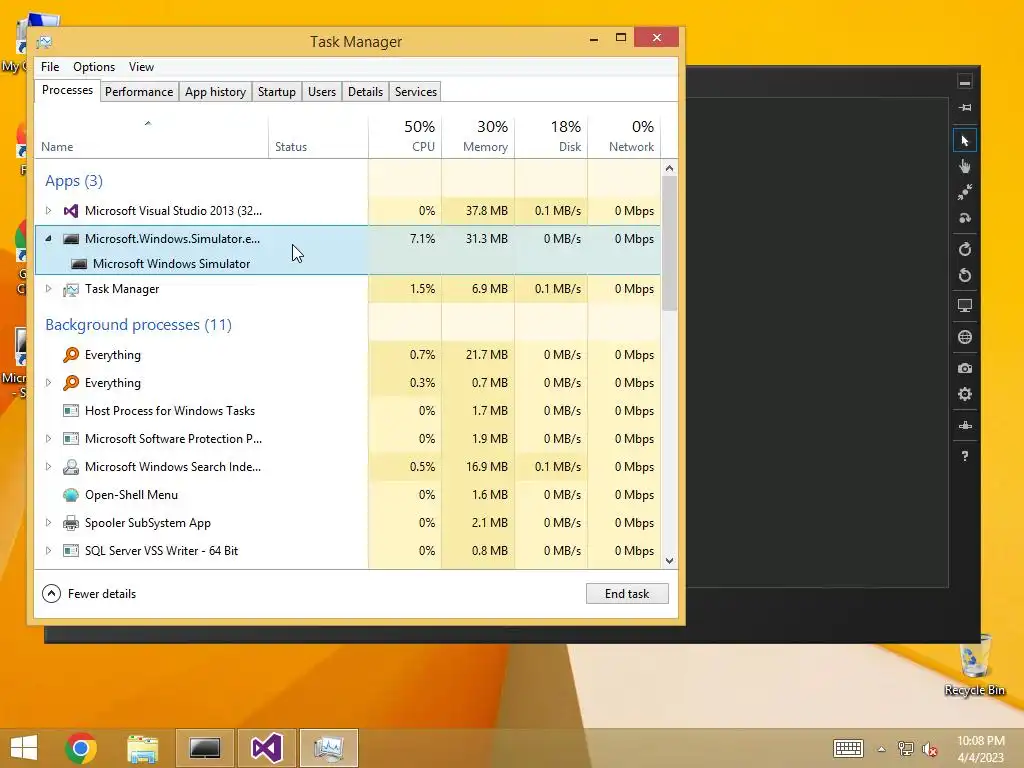The width and height of the screenshot is (1024, 768).
Task: Choose pinch/zoom touch mode in Simulator
Action: [965, 192]
